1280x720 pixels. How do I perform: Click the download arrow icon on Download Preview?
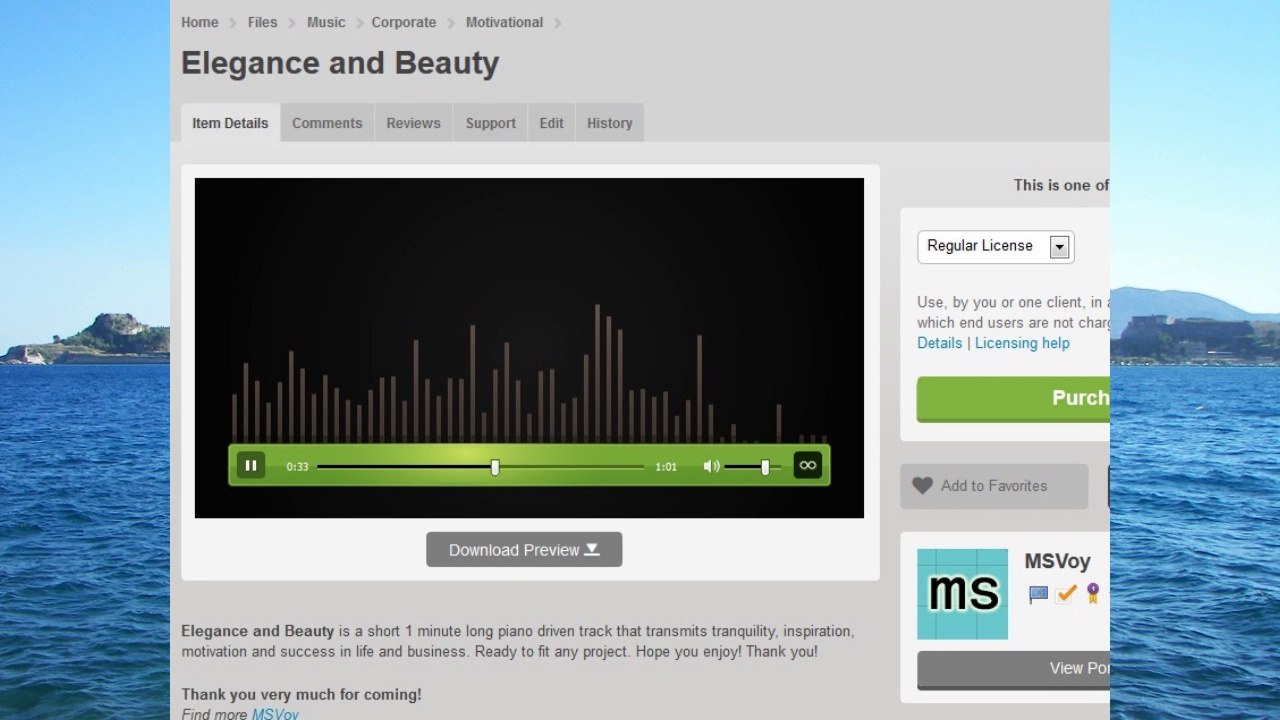pos(592,549)
